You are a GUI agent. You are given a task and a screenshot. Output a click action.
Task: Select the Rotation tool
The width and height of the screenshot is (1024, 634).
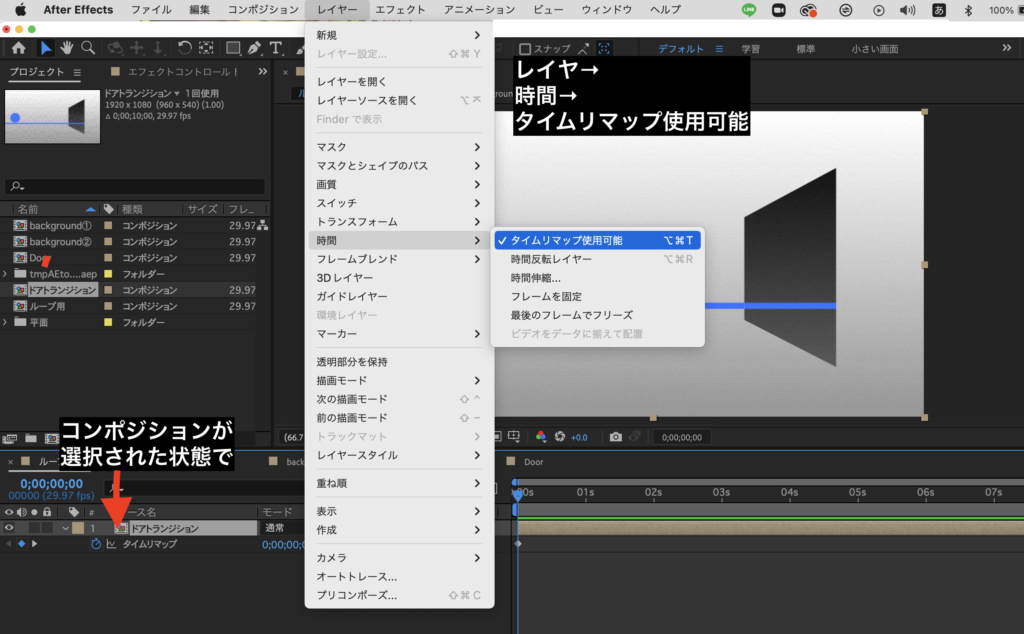[185, 48]
